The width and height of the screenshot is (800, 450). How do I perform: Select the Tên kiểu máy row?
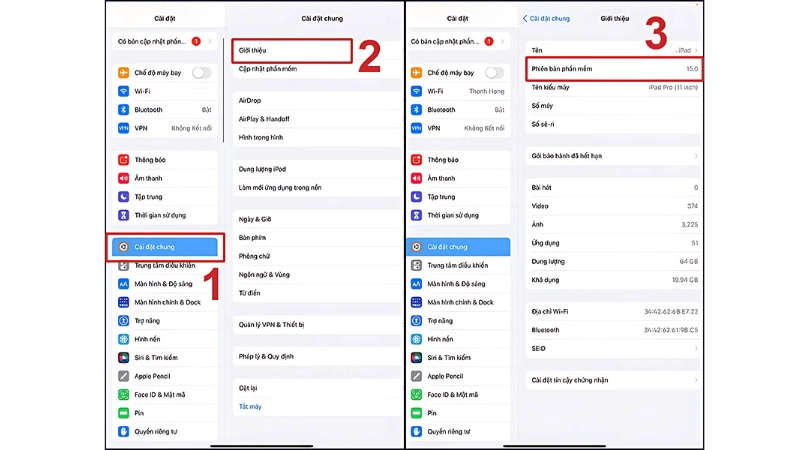pos(614,87)
